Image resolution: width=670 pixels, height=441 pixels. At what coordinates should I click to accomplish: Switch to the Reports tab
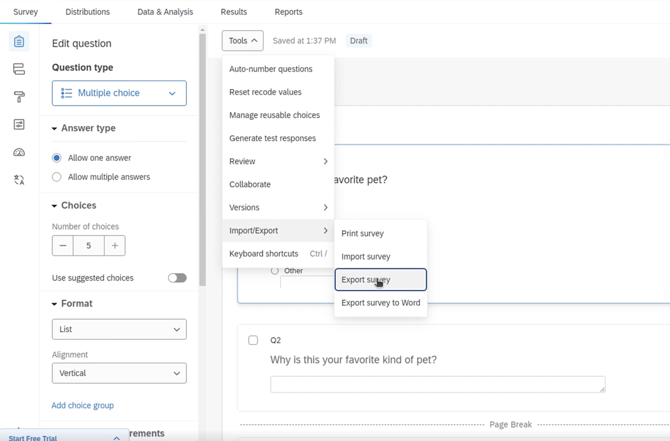[288, 12]
